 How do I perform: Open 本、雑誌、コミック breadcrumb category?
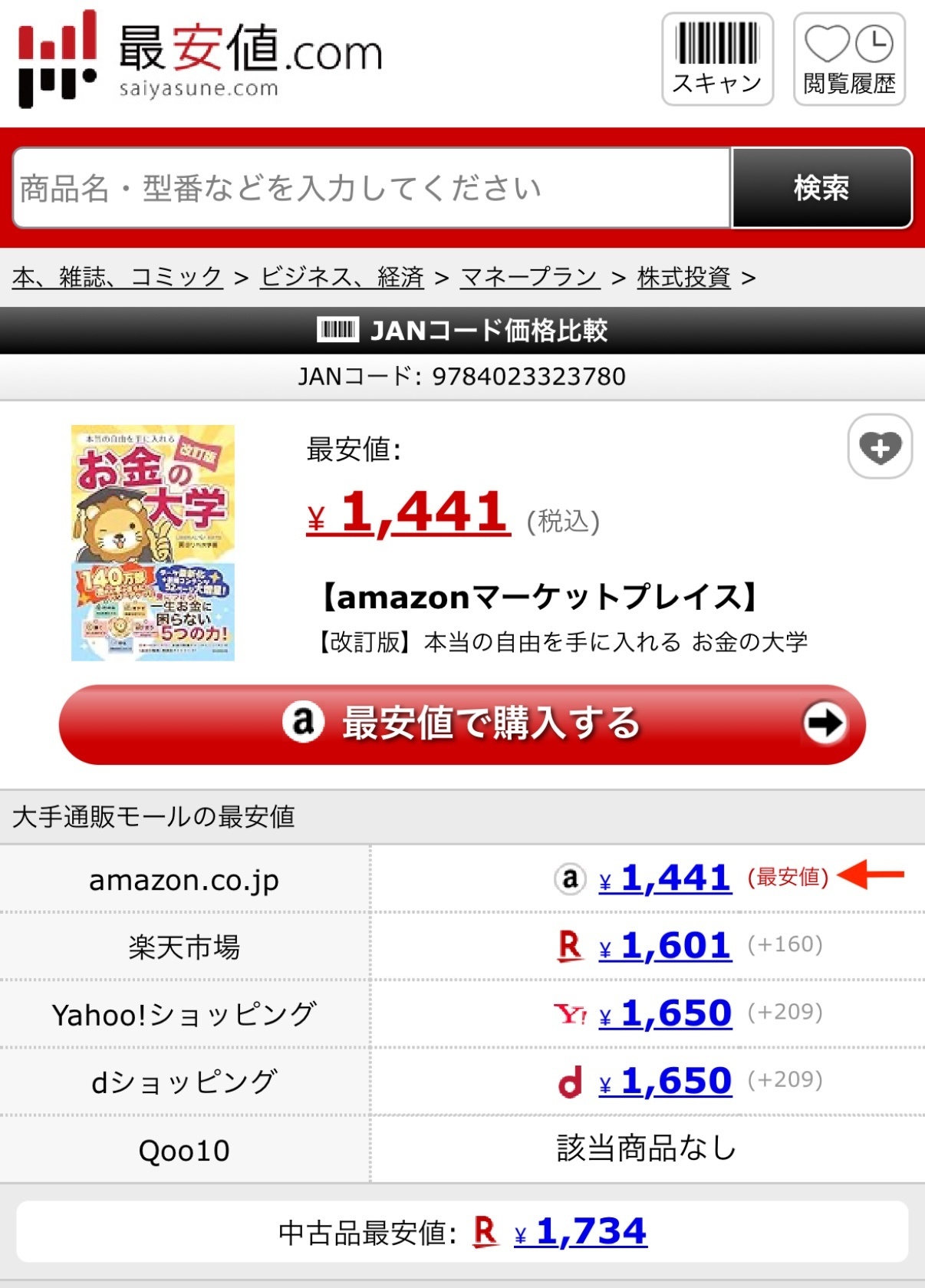pos(117,277)
